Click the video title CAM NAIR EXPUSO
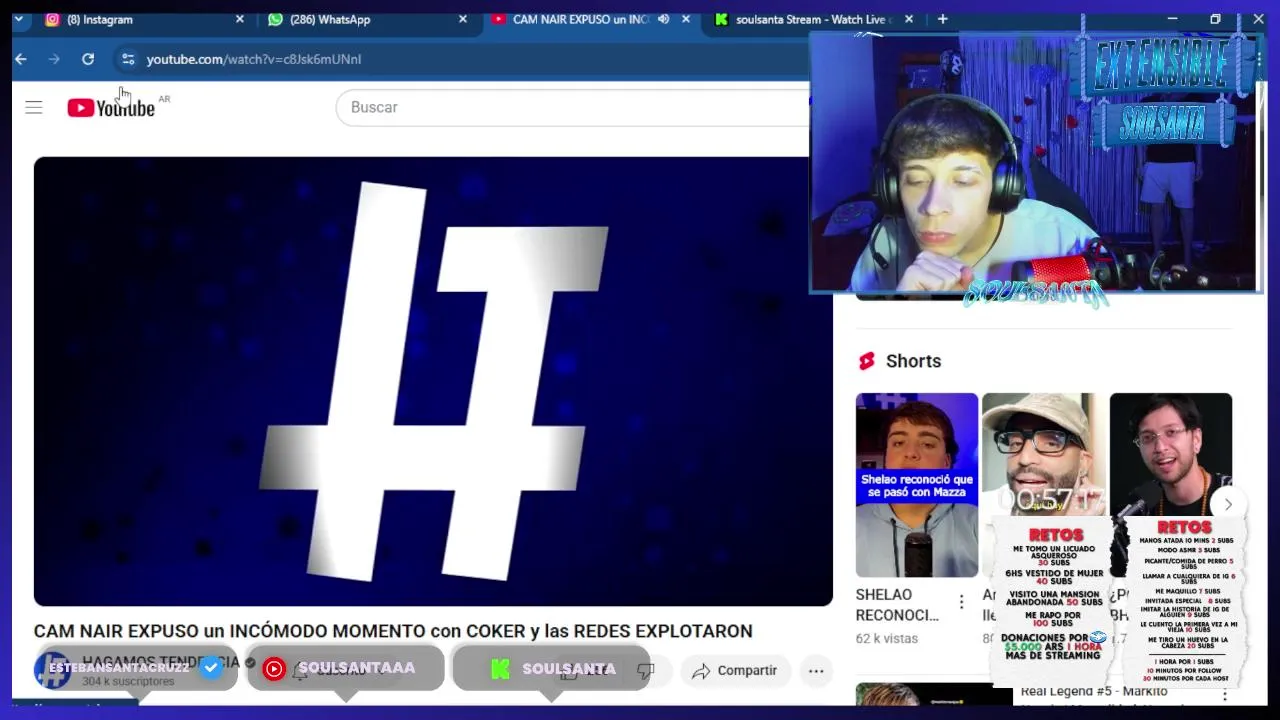Screen dimensions: 1280x720 point(393,631)
